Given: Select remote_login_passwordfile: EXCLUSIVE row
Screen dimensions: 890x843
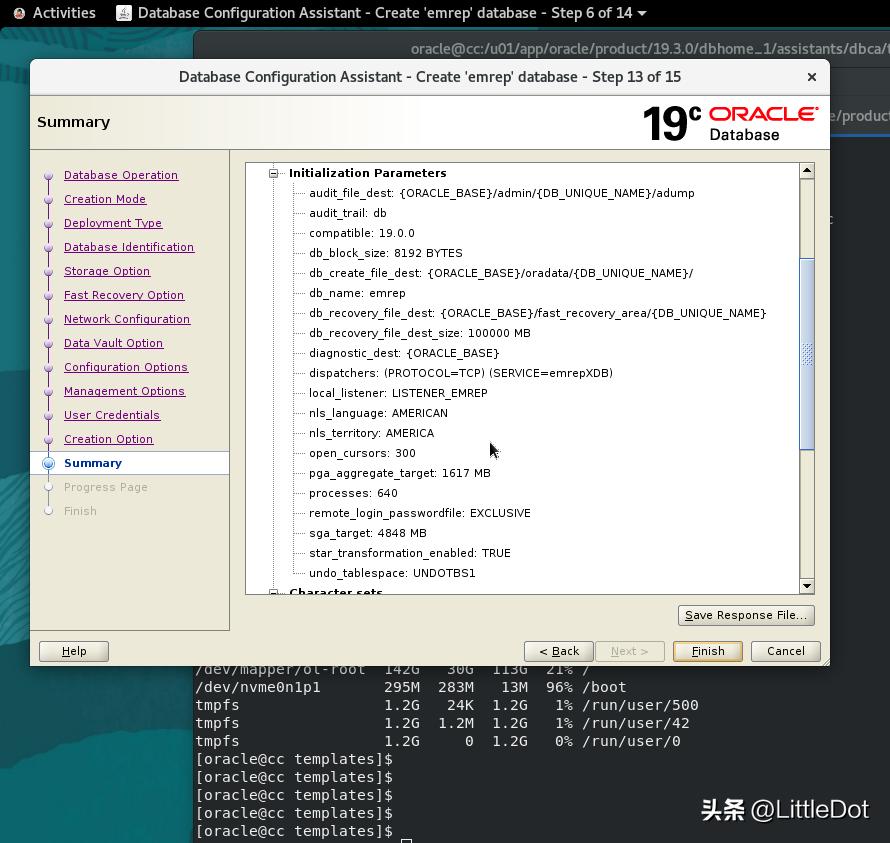Looking at the screenshot, I should 419,513.
